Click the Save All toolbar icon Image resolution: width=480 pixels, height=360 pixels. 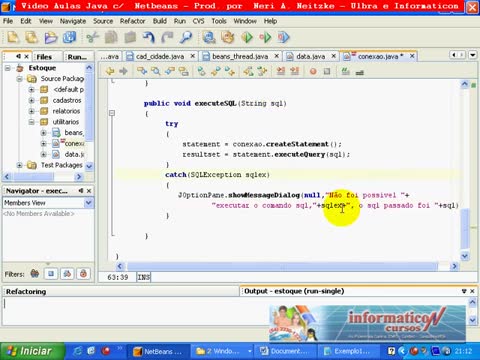(70, 37)
